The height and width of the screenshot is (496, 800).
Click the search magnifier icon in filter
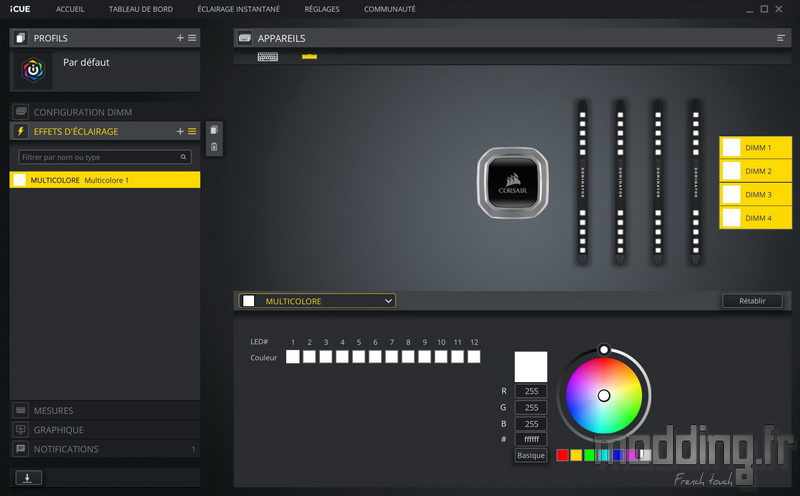pos(183,157)
